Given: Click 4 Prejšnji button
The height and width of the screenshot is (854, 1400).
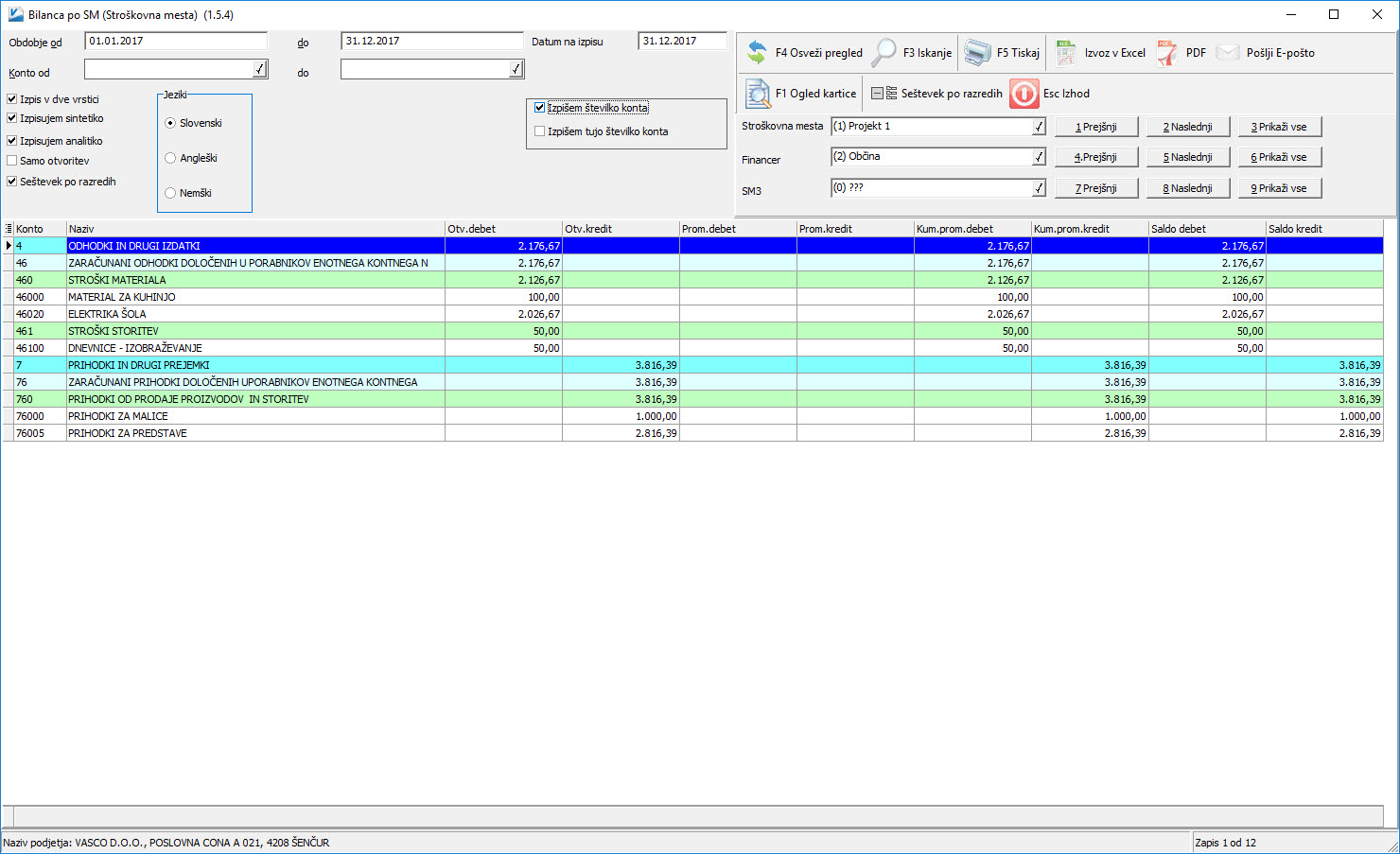Looking at the screenshot, I should (x=1096, y=157).
